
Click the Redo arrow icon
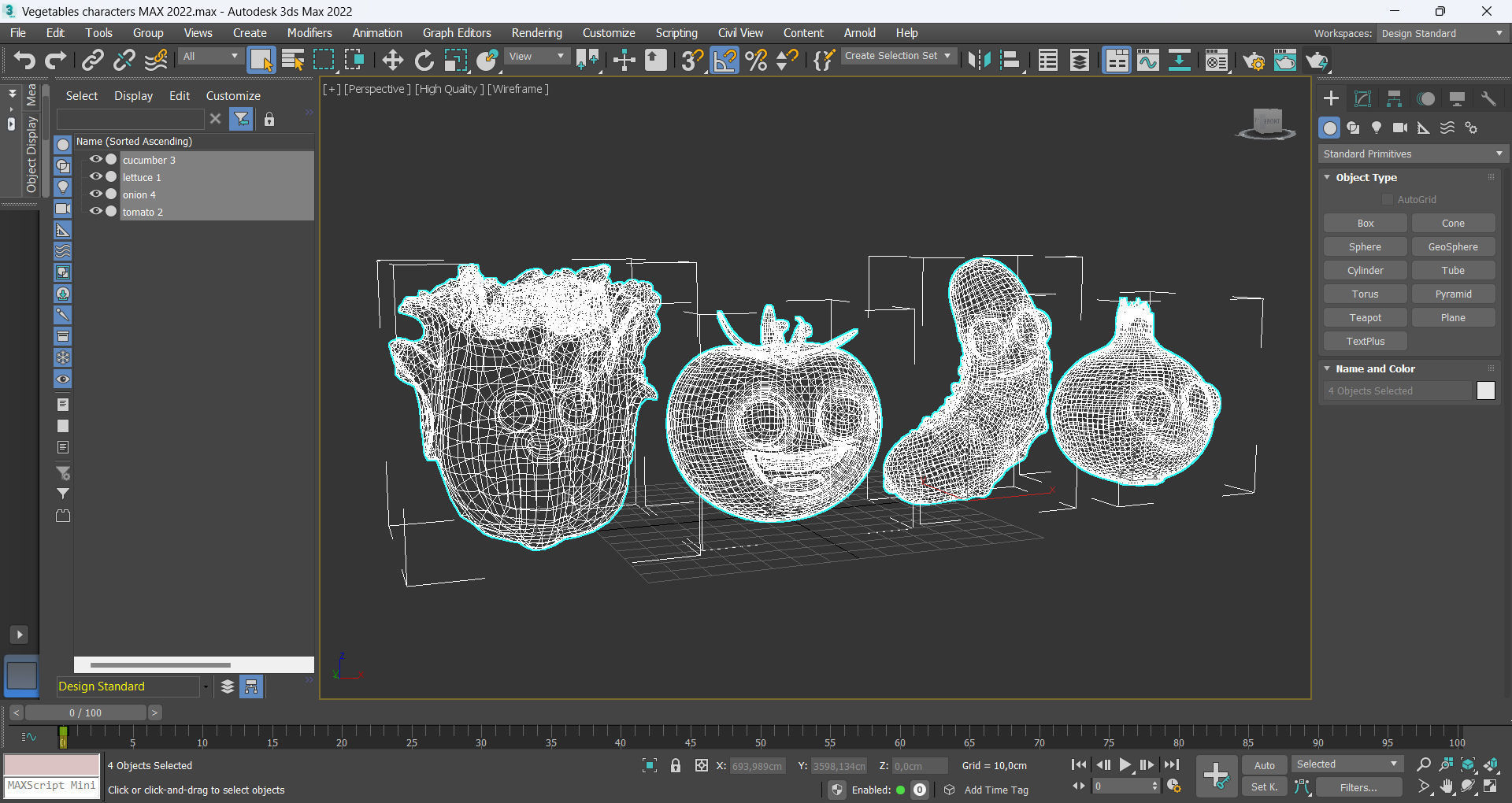click(x=55, y=60)
